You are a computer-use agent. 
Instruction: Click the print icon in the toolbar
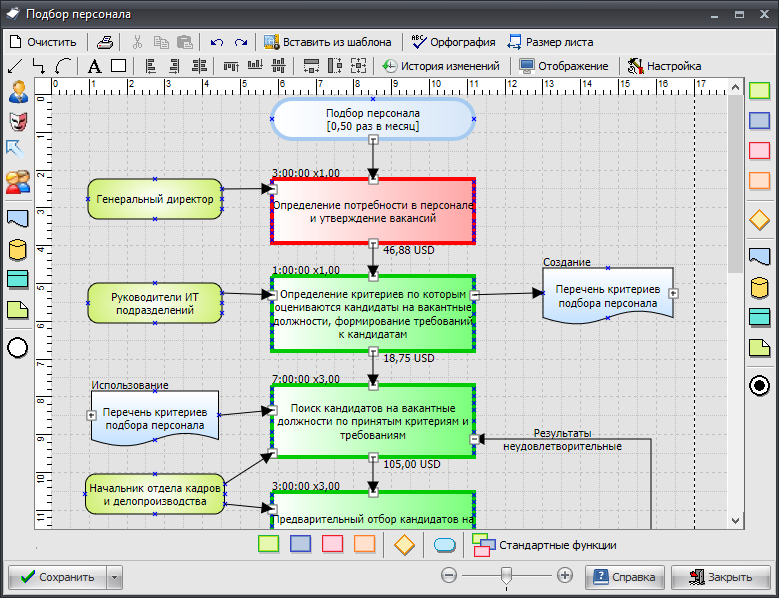(x=105, y=42)
